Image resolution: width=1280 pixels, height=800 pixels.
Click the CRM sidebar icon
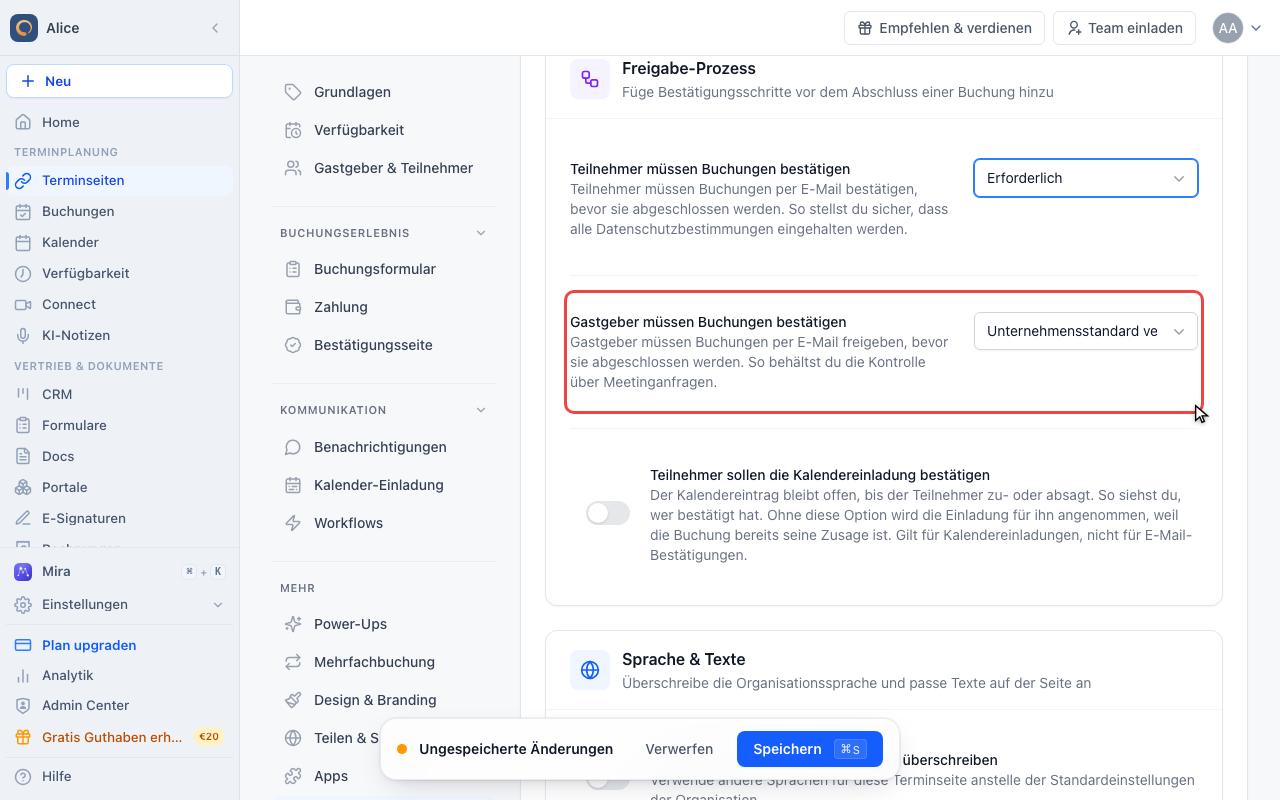23,394
